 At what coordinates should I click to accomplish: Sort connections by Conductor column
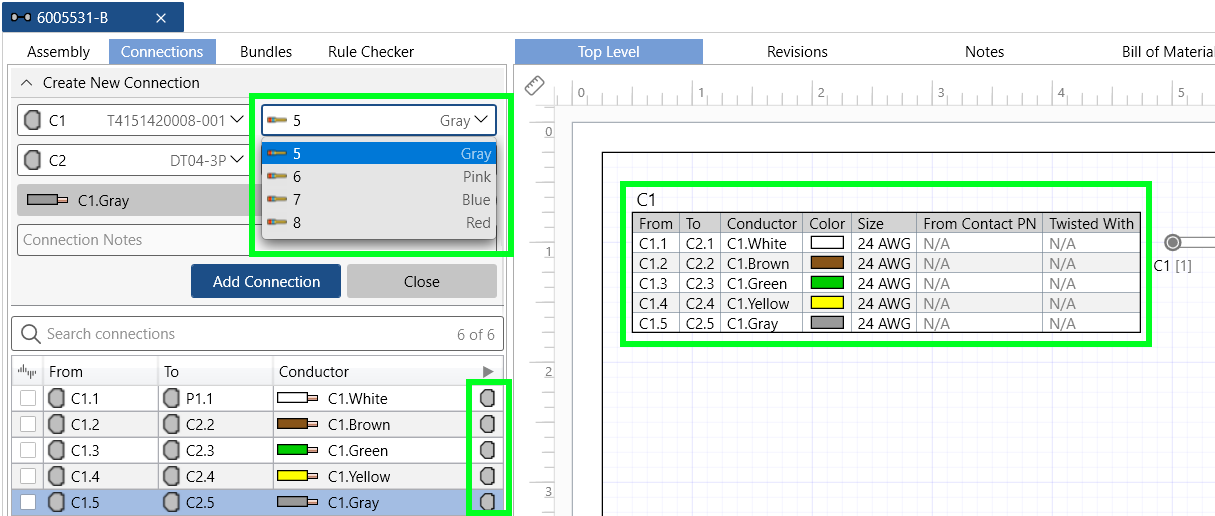[314, 372]
